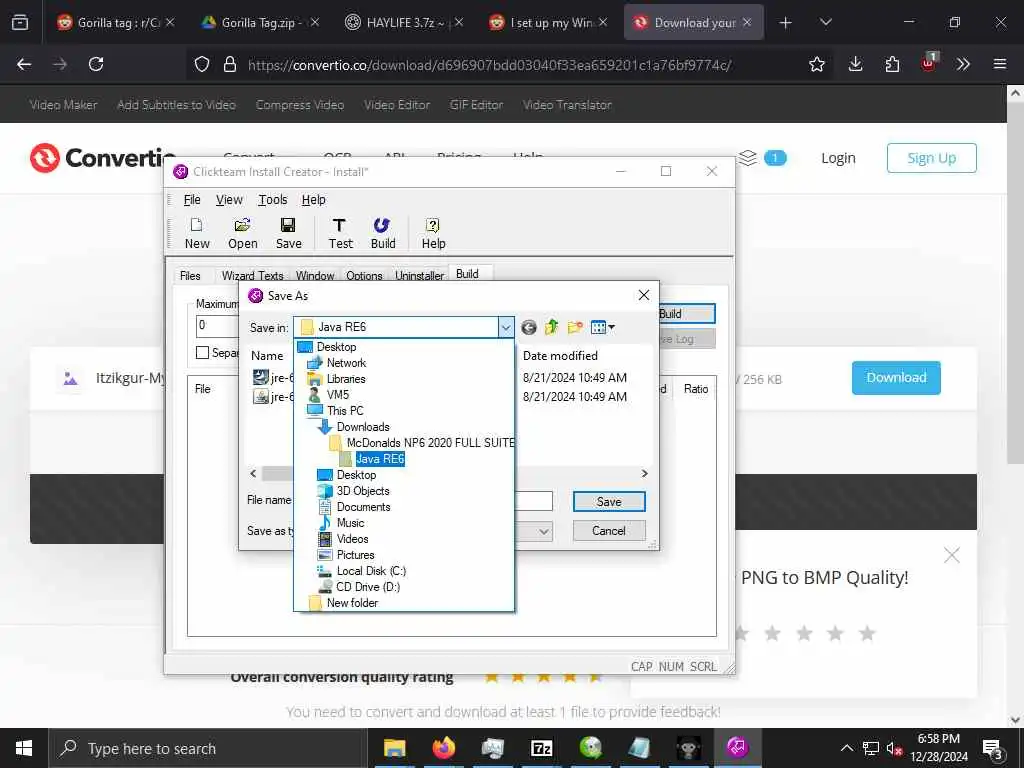
Task: Click the Windows taskbar search box
Action: 207,748
